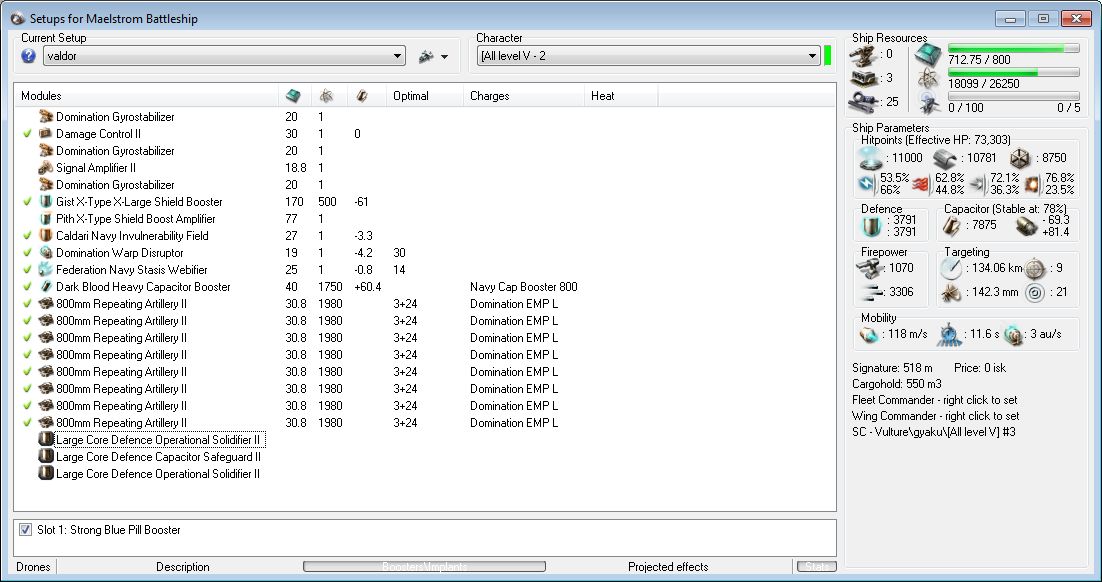Toggle the Damage Control II active checkmark

point(27,134)
